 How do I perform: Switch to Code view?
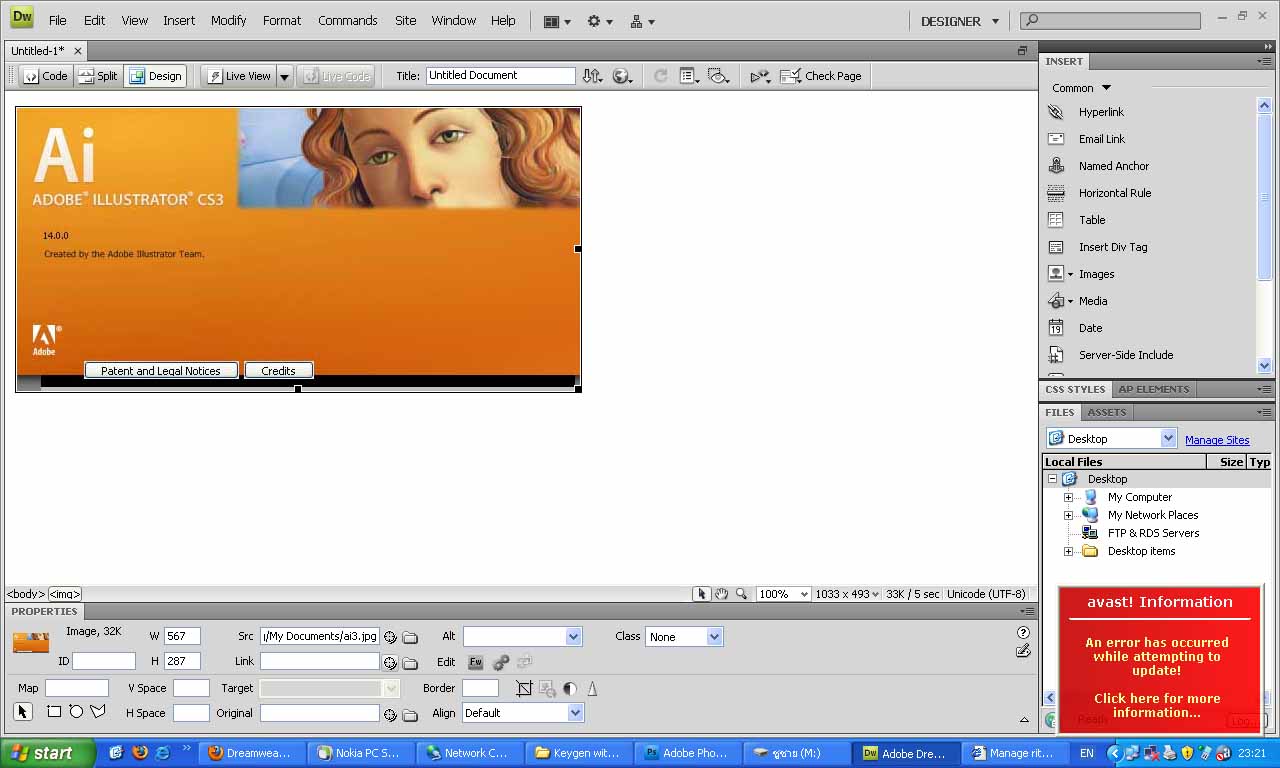tap(45, 76)
